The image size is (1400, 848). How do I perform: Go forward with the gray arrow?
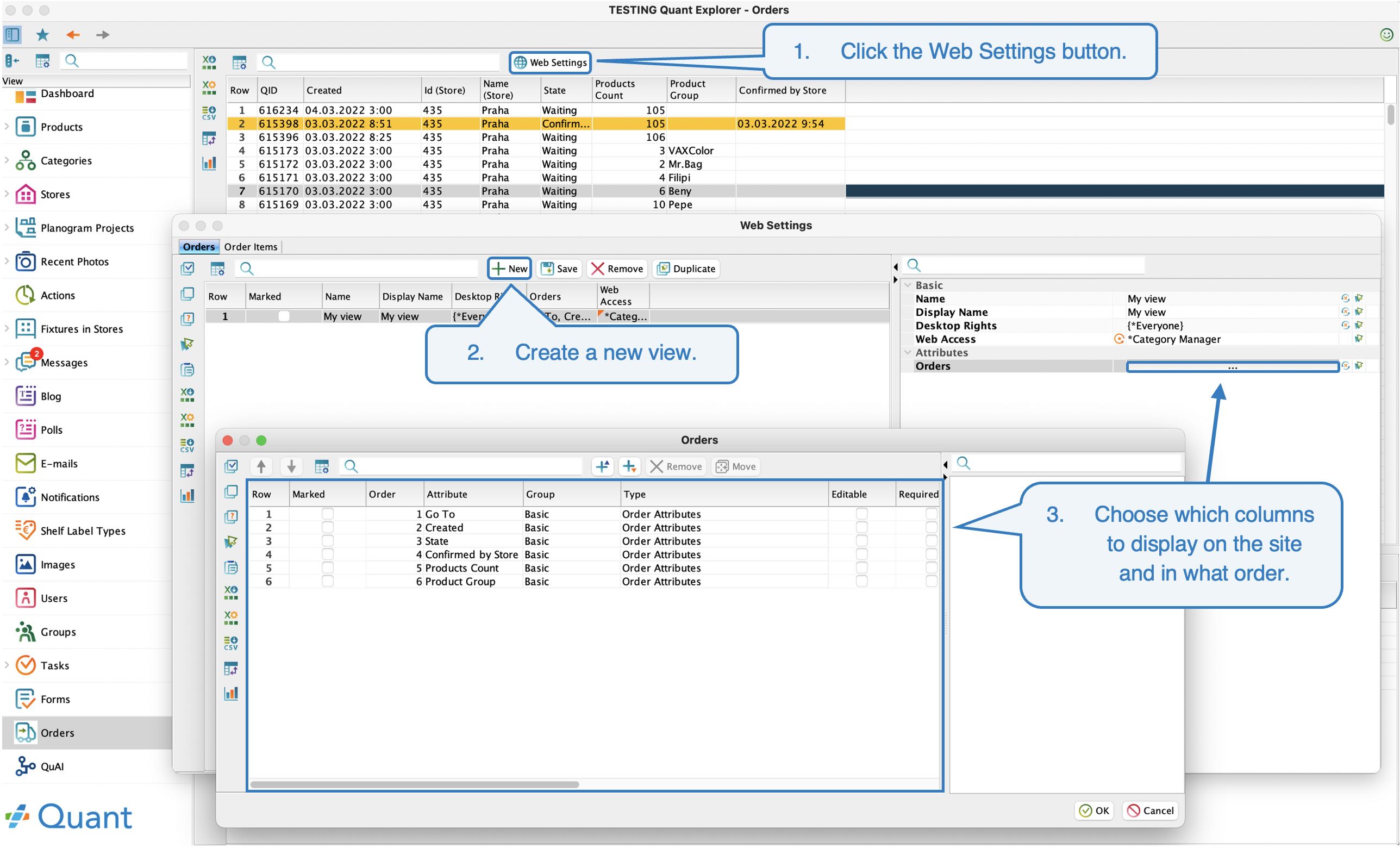[x=103, y=35]
